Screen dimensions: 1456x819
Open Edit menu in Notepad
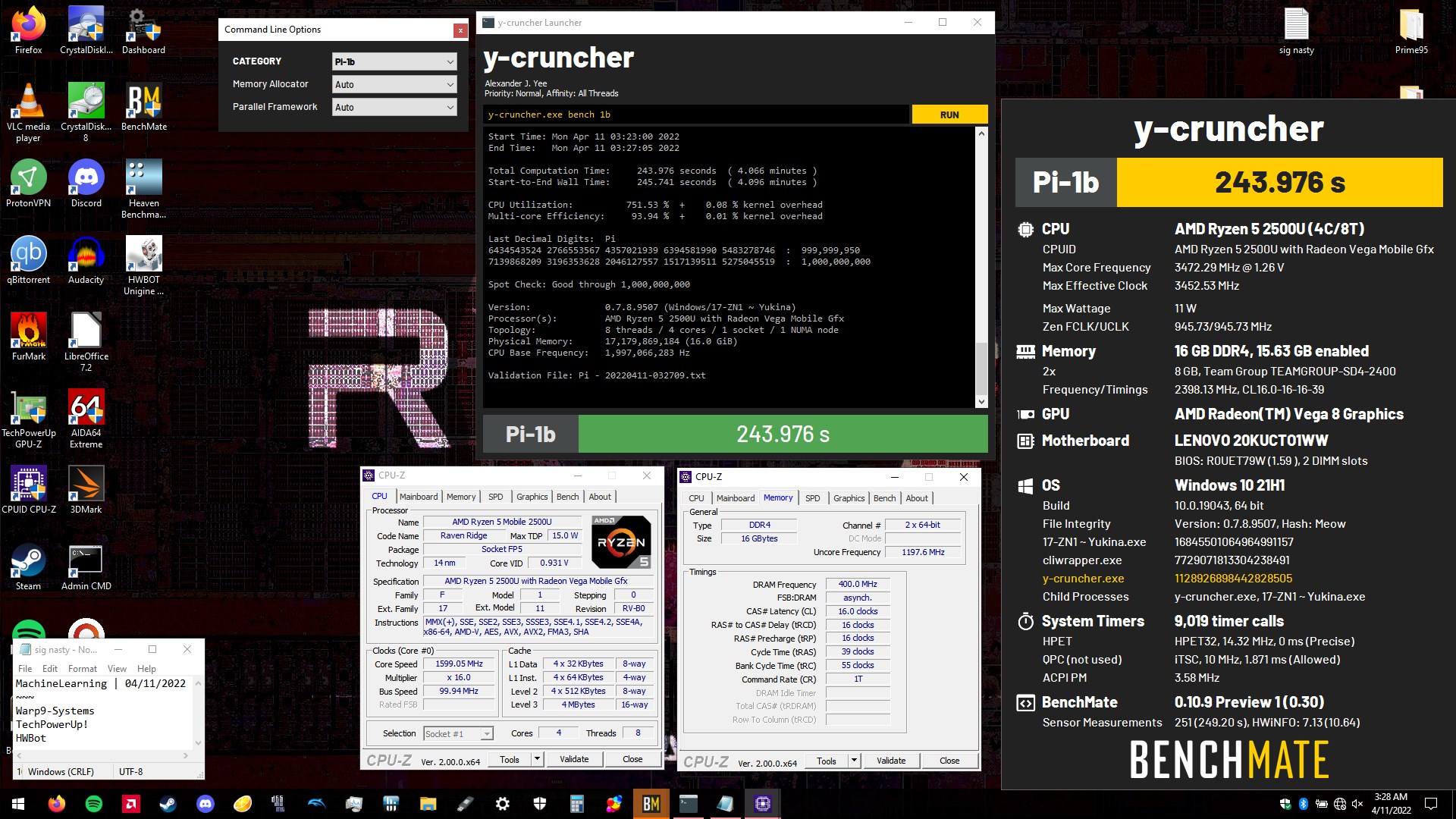click(x=50, y=669)
